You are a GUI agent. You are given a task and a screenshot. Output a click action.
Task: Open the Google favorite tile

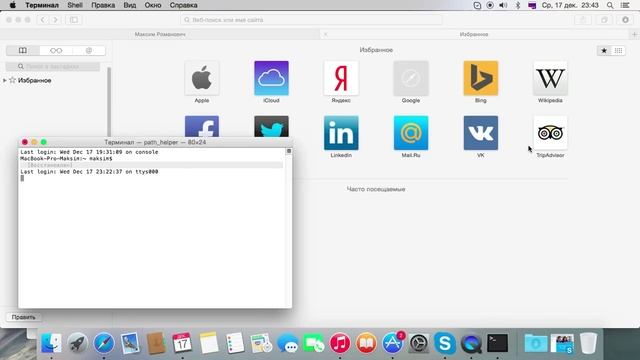click(x=411, y=78)
